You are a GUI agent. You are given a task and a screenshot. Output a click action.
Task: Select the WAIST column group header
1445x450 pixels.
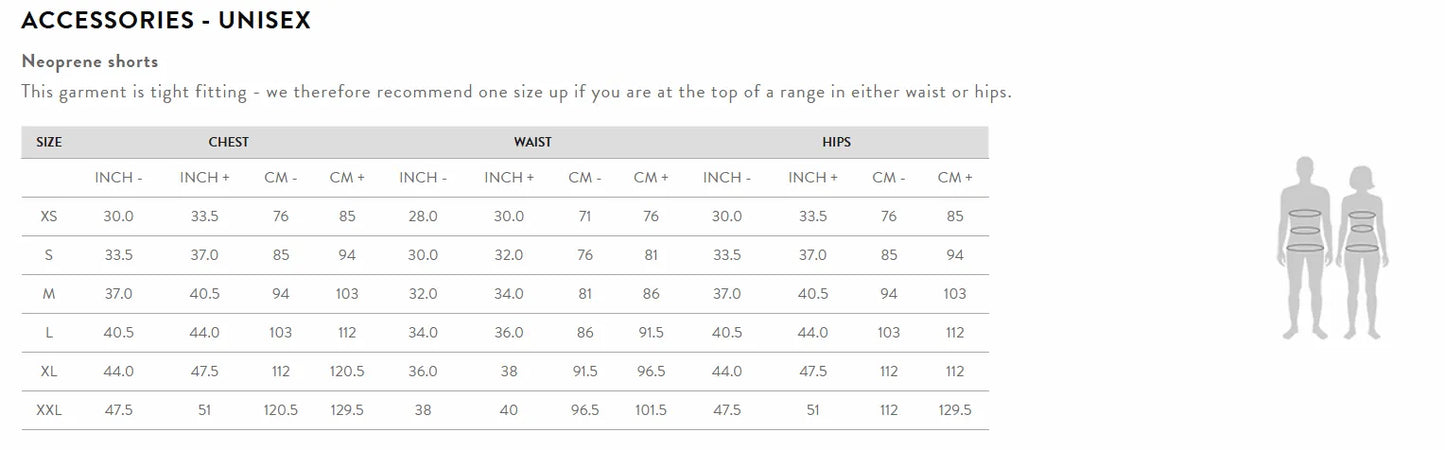click(532, 142)
